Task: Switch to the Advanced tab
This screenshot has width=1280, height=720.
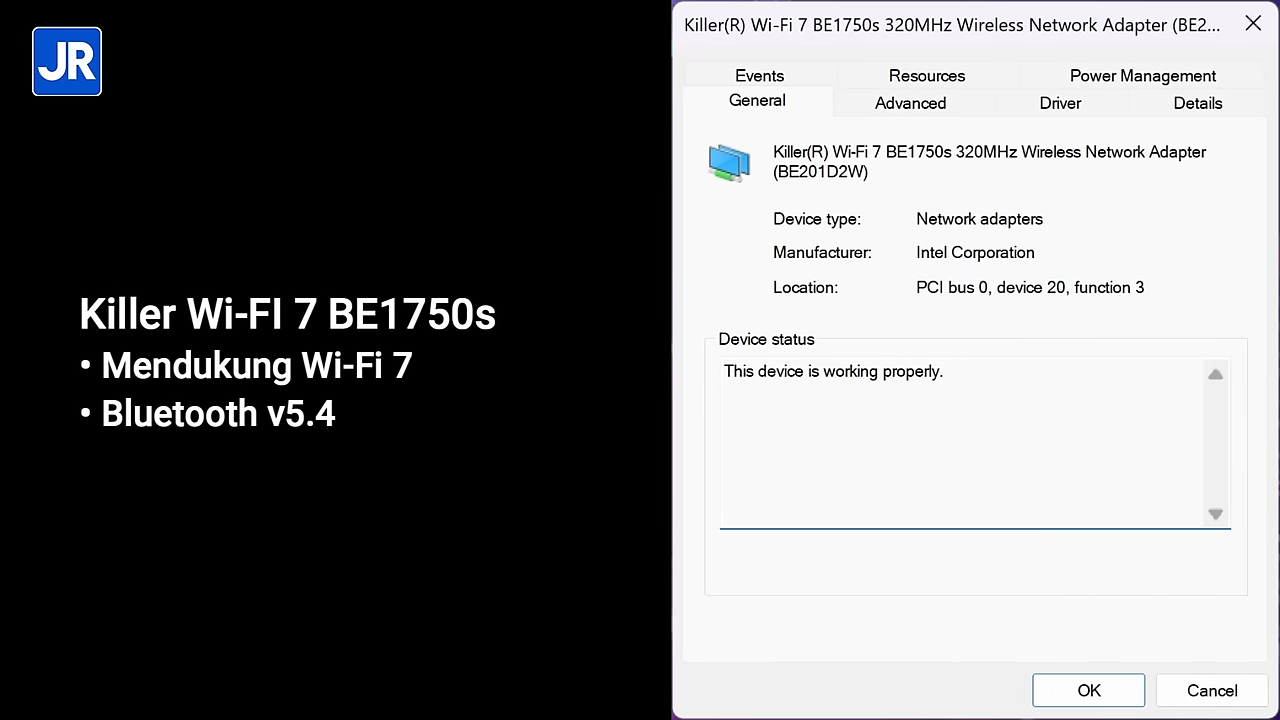Action: click(x=910, y=103)
